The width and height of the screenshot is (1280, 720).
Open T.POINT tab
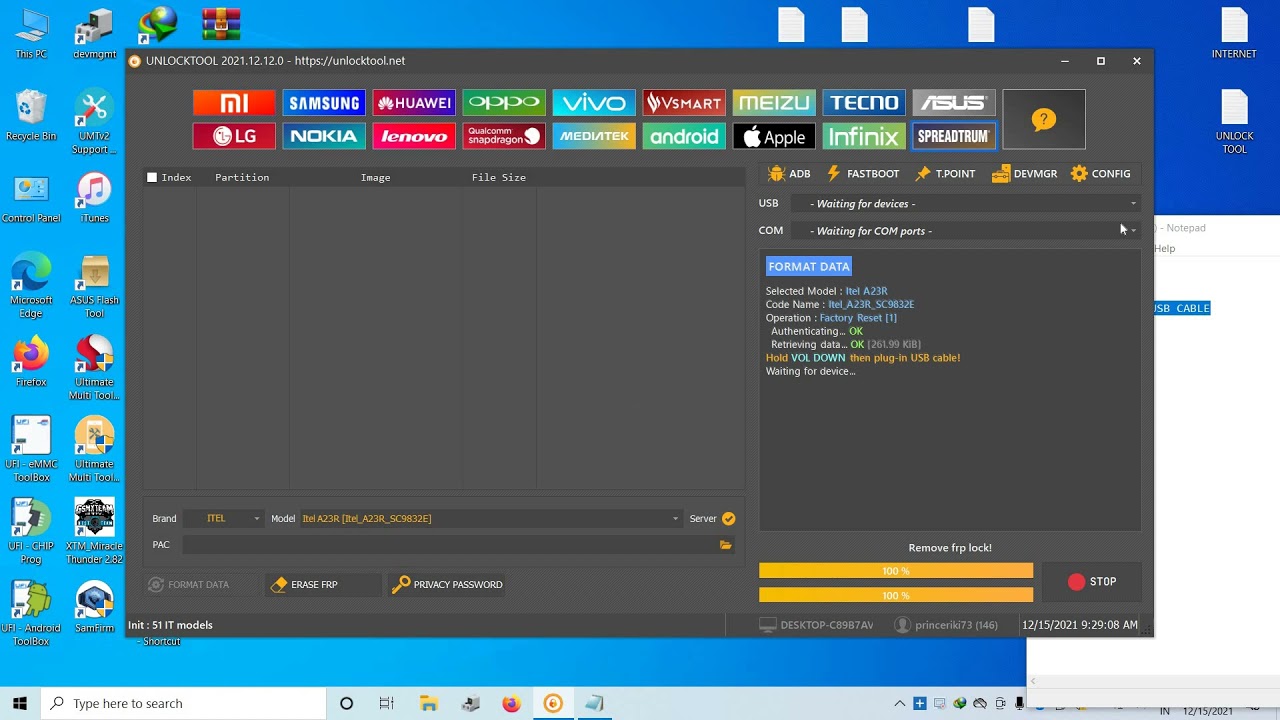(x=945, y=174)
